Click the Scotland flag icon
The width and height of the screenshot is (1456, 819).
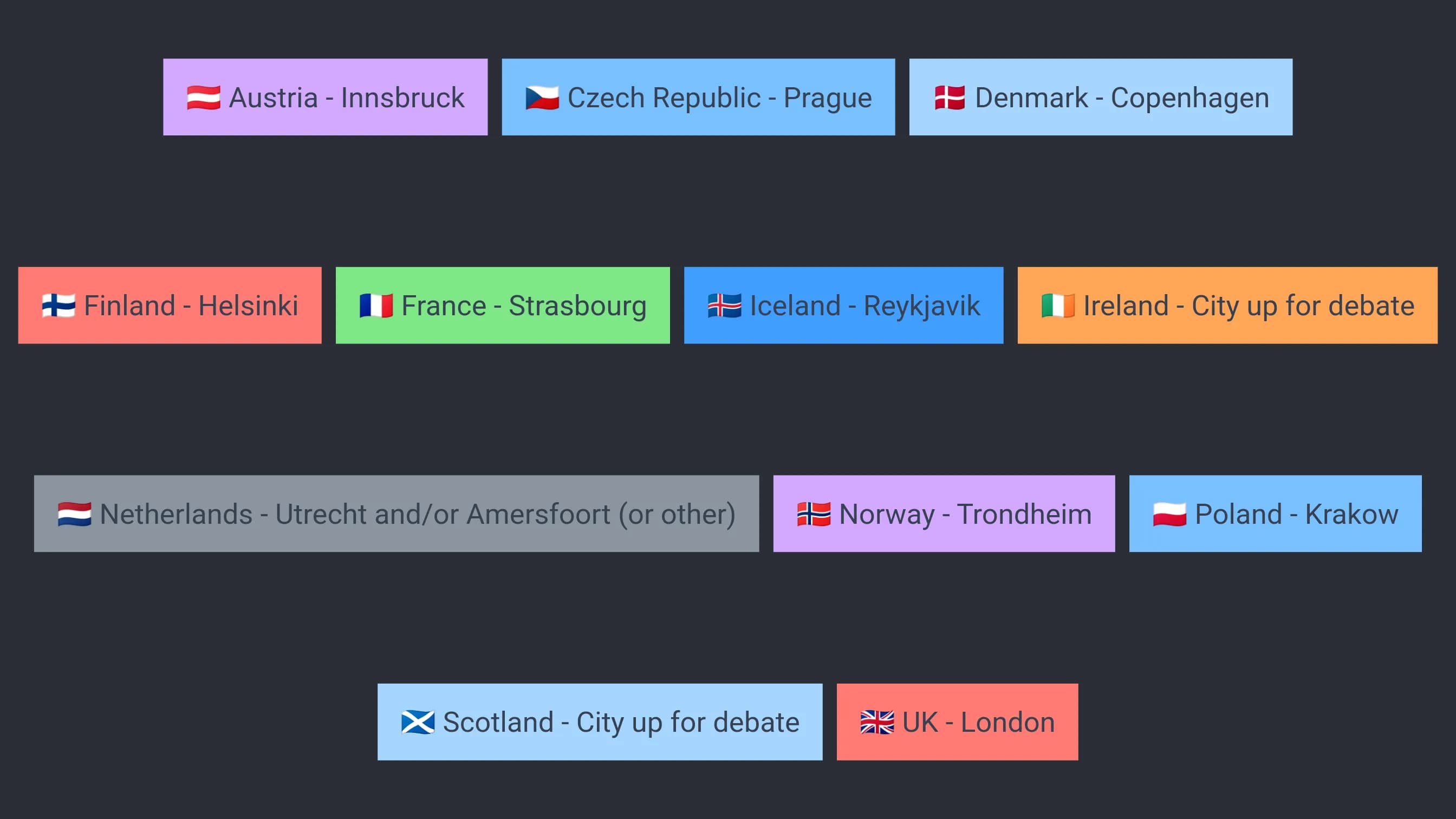coord(418,723)
